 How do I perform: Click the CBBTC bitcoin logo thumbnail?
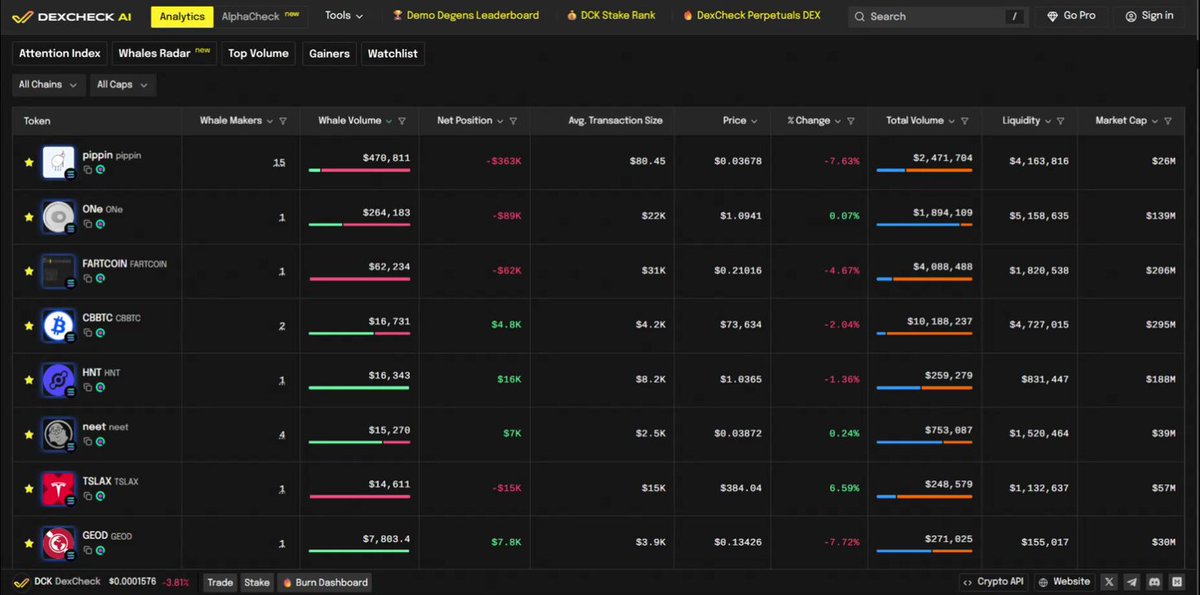tap(58, 324)
